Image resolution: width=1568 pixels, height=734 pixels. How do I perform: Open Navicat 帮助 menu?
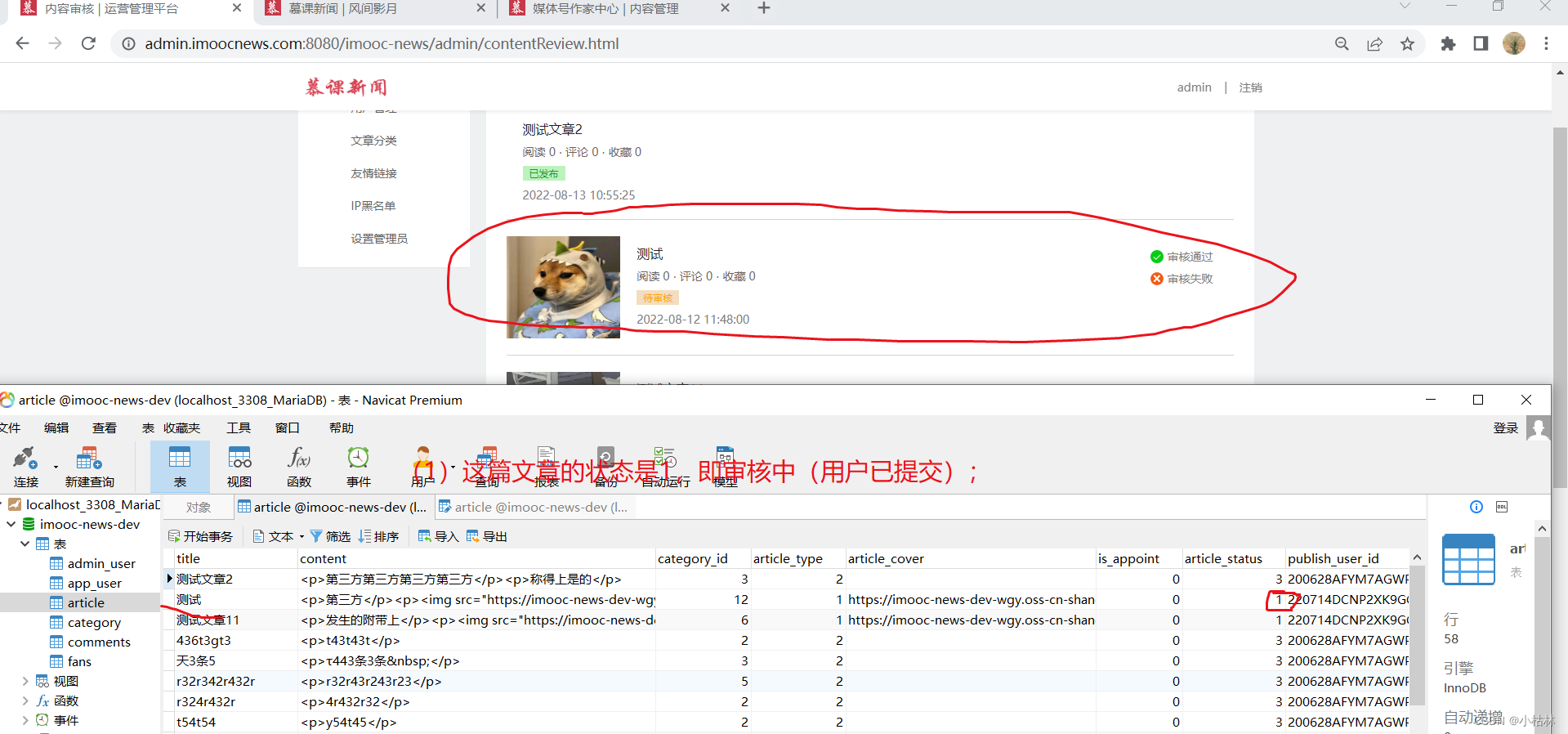342,427
